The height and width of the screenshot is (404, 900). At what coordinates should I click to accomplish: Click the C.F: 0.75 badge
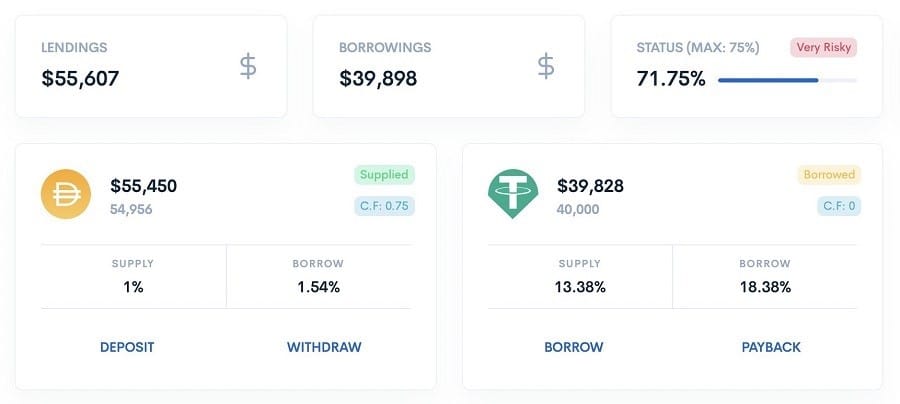click(x=384, y=206)
